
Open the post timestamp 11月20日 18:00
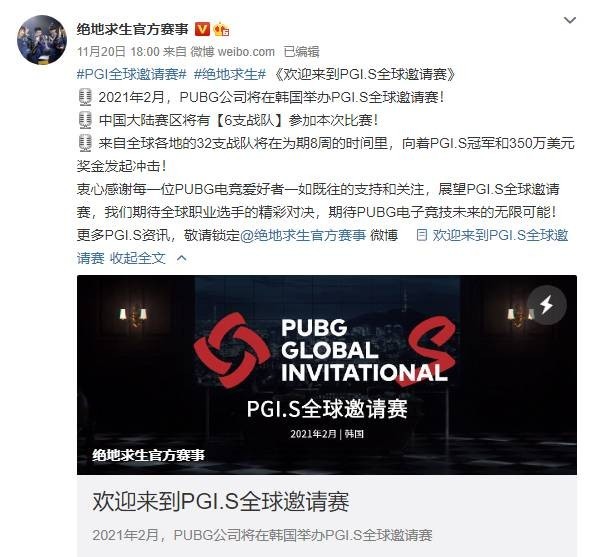pos(118,51)
